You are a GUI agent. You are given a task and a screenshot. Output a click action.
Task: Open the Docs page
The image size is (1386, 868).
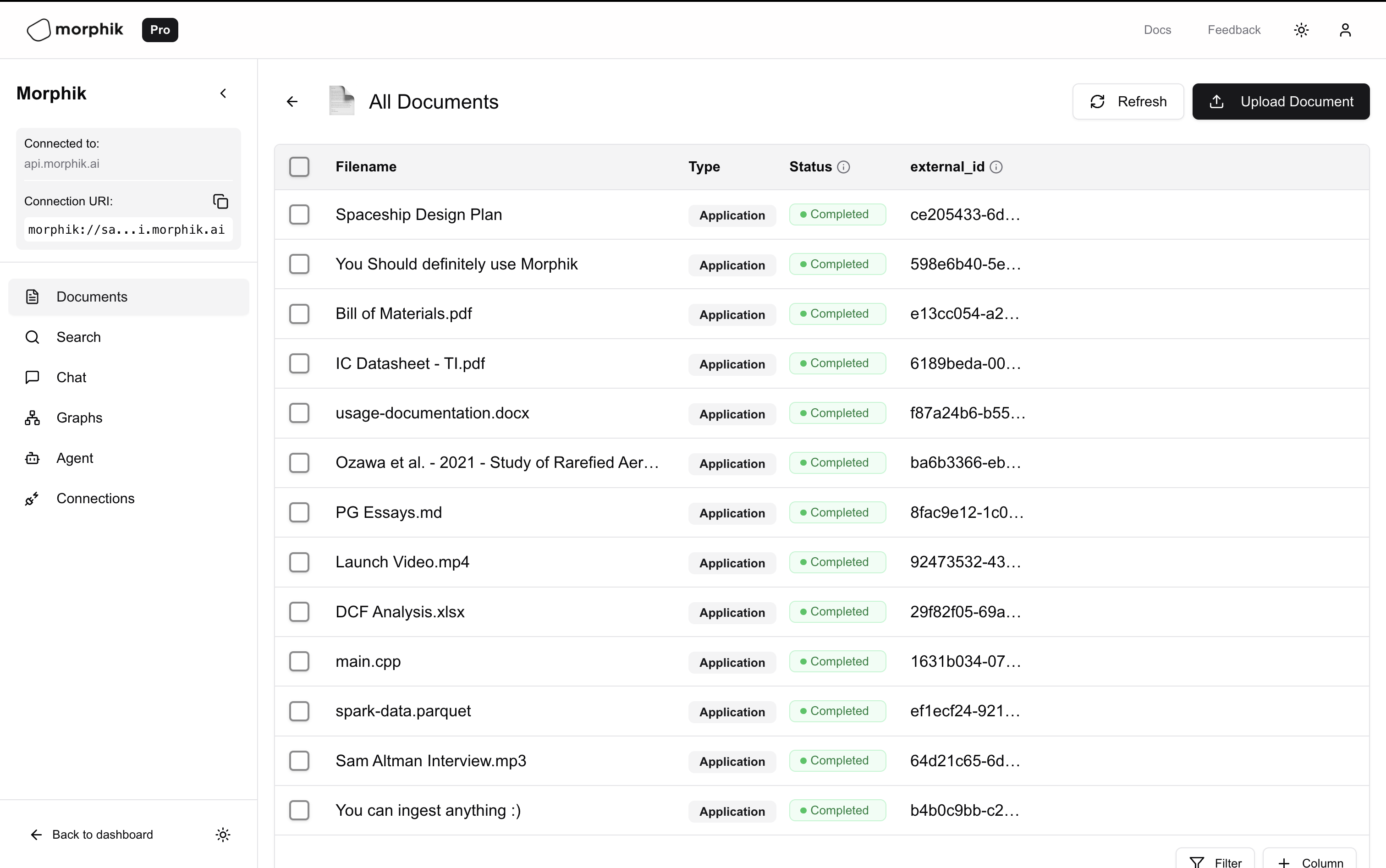pos(1156,29)
